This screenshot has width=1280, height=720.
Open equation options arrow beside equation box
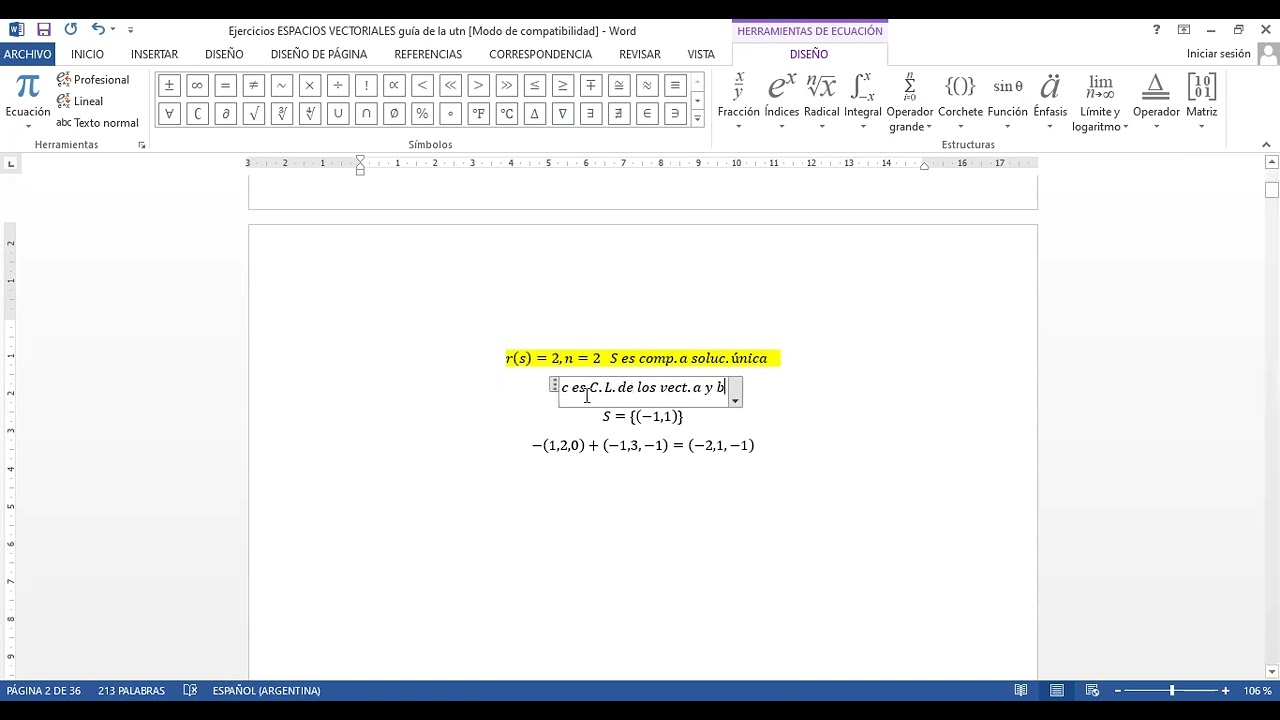(x=735, y=400)
